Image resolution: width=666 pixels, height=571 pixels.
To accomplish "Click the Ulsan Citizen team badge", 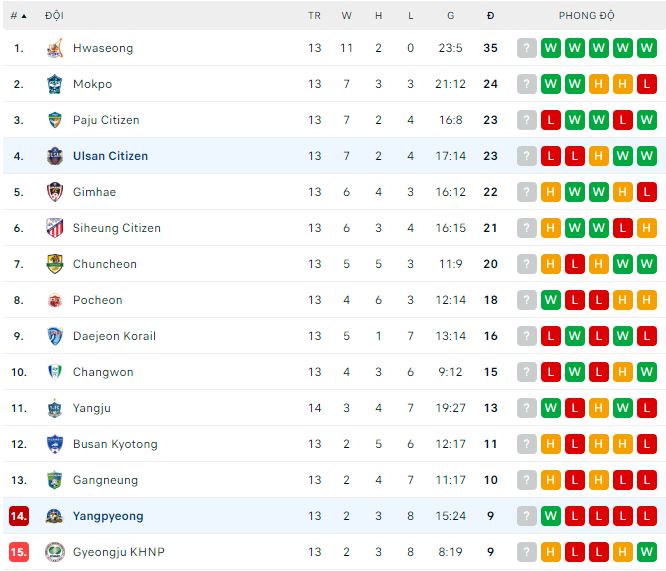I will [55, 156].
